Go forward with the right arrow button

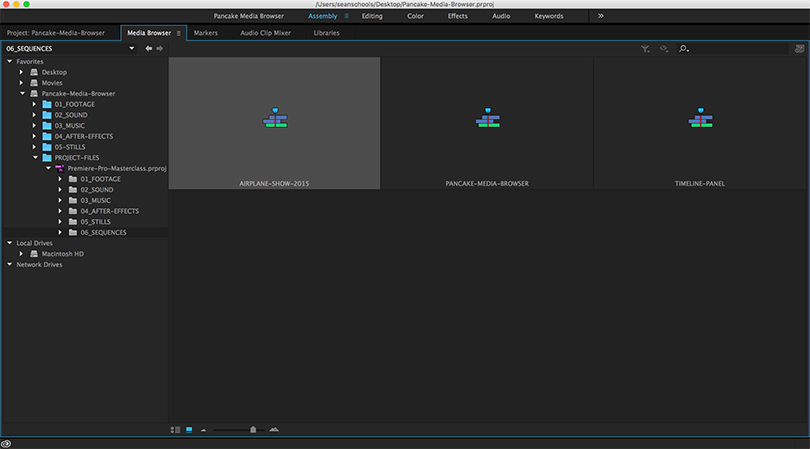160,49
